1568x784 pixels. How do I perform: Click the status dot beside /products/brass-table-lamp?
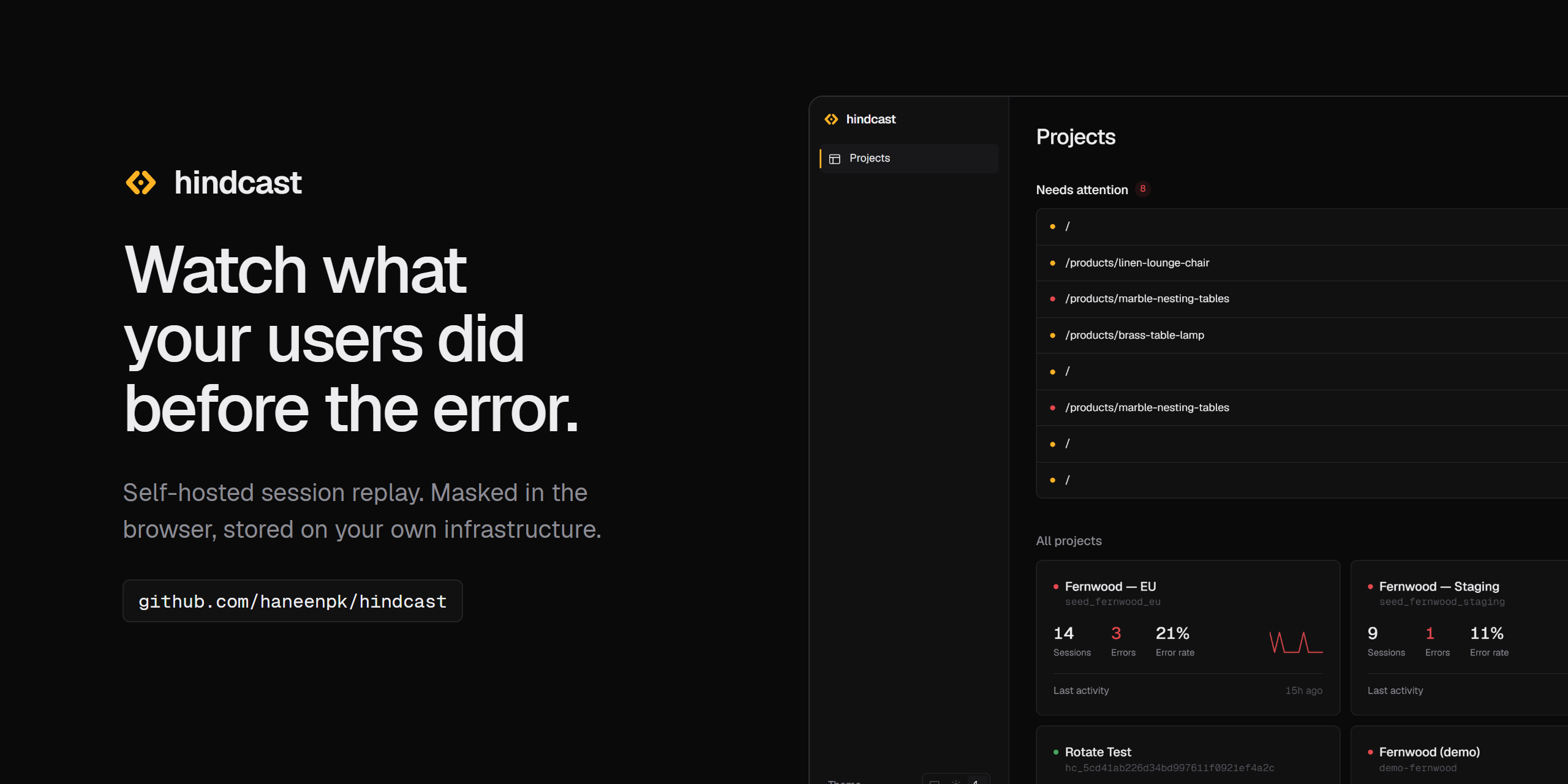click(1052, 336)
